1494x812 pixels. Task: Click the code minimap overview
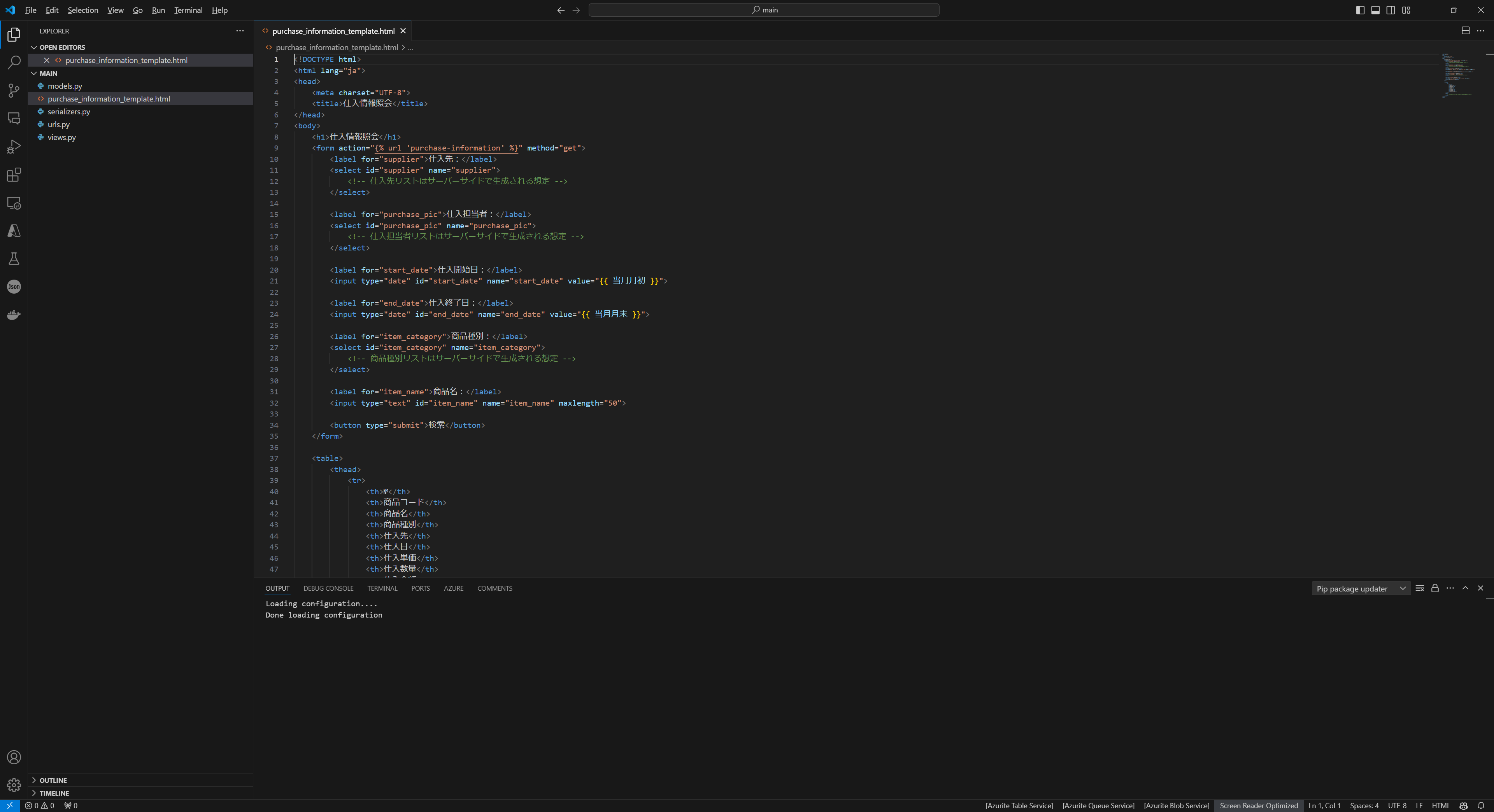point(1457,75)
